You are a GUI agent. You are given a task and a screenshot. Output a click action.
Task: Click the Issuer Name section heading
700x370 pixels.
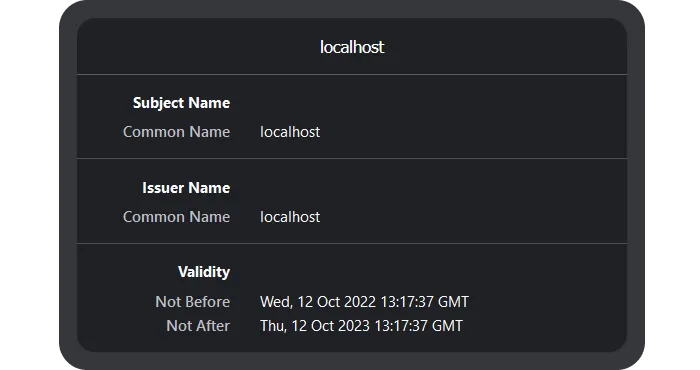tap(186, 188)
